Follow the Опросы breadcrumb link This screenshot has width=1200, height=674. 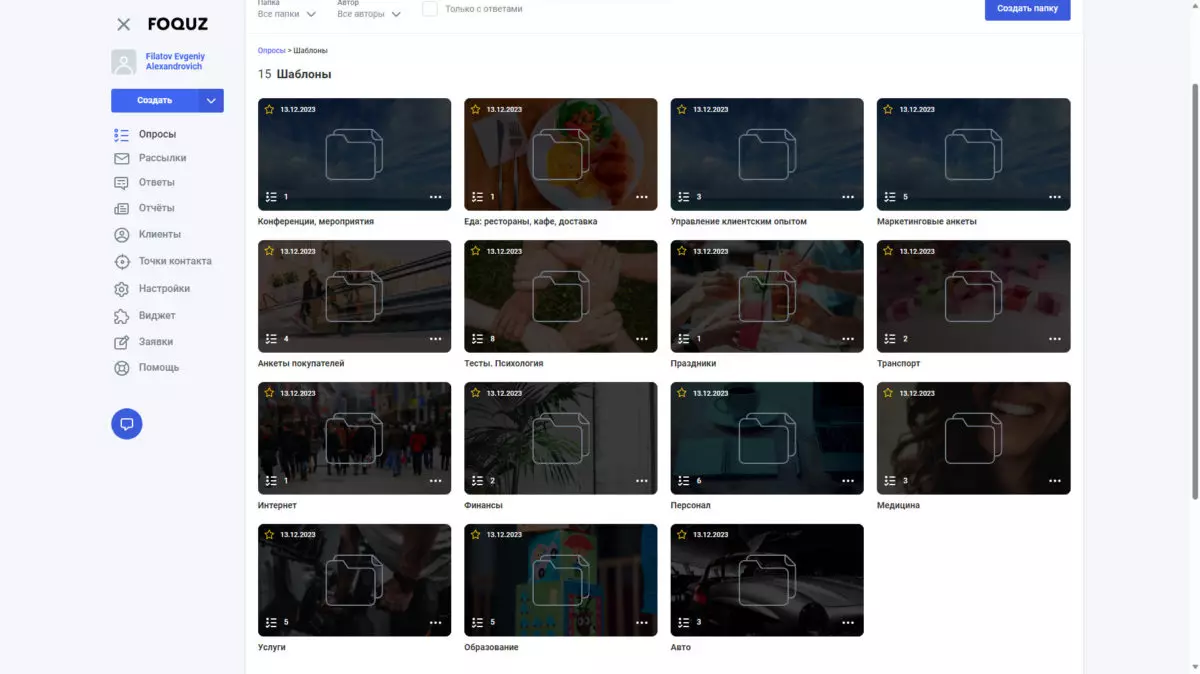coord(271,50)
